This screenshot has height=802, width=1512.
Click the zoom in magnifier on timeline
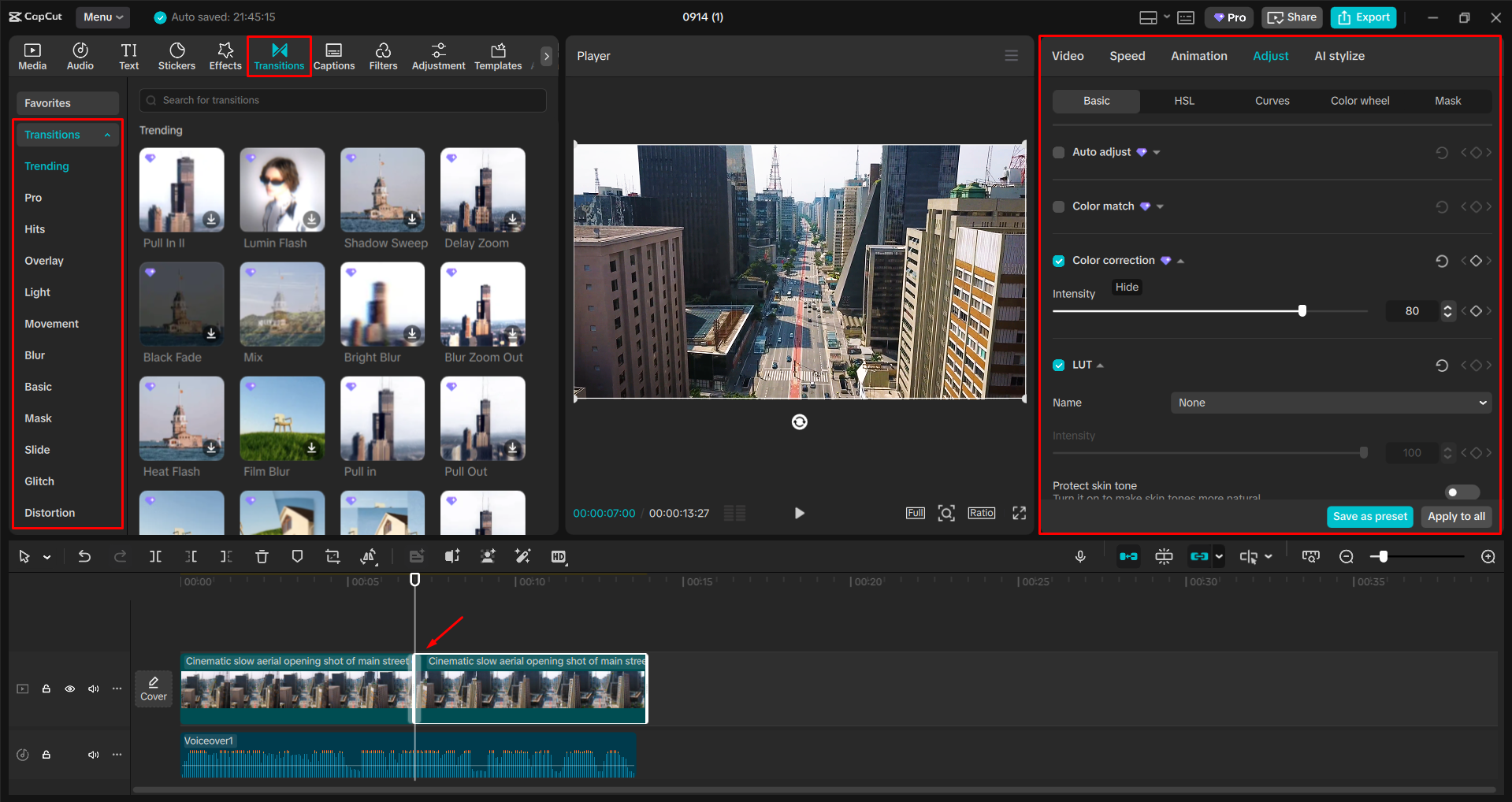[x=1488, y=556]
